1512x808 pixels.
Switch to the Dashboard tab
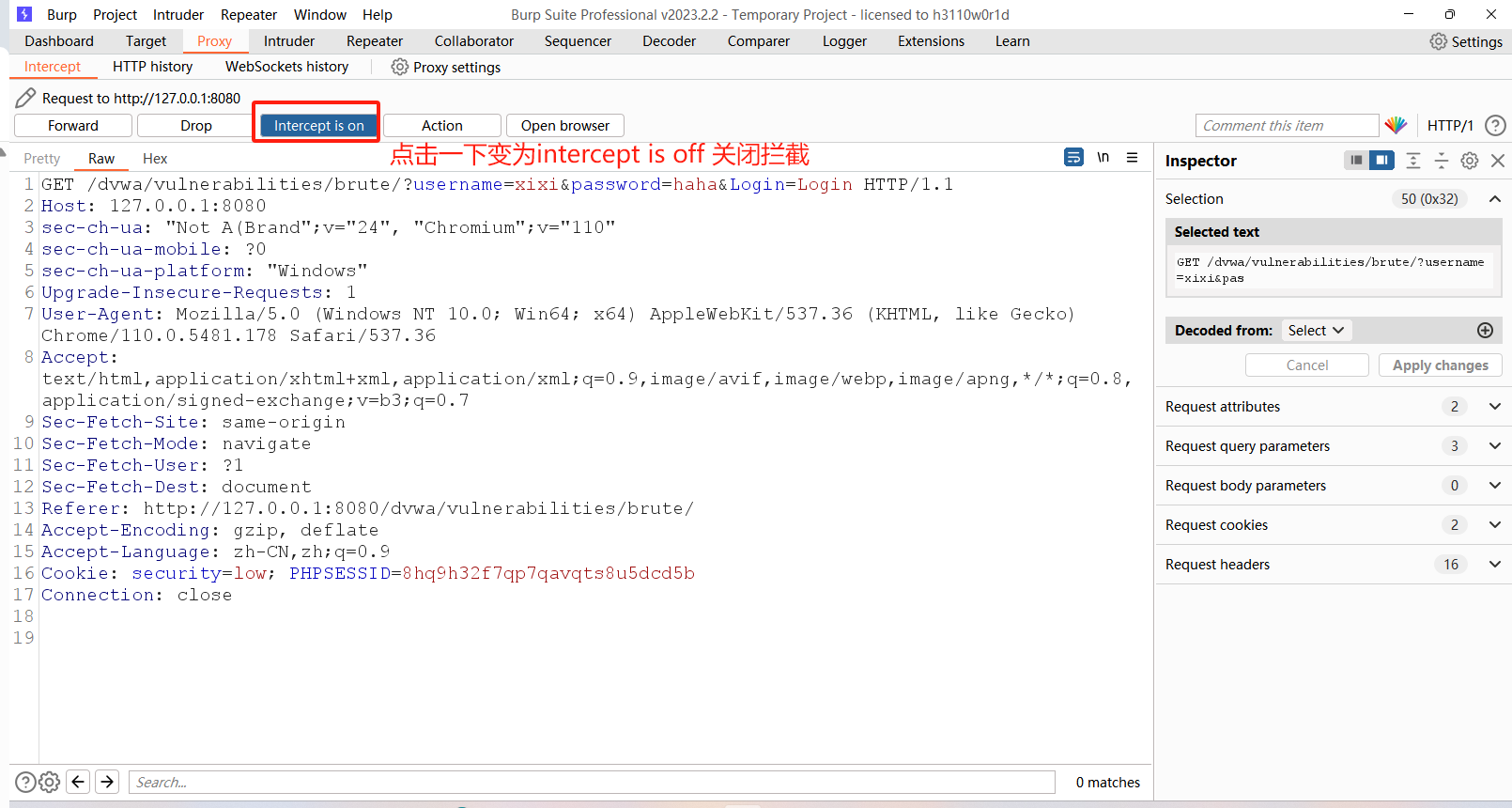[59, 41]
